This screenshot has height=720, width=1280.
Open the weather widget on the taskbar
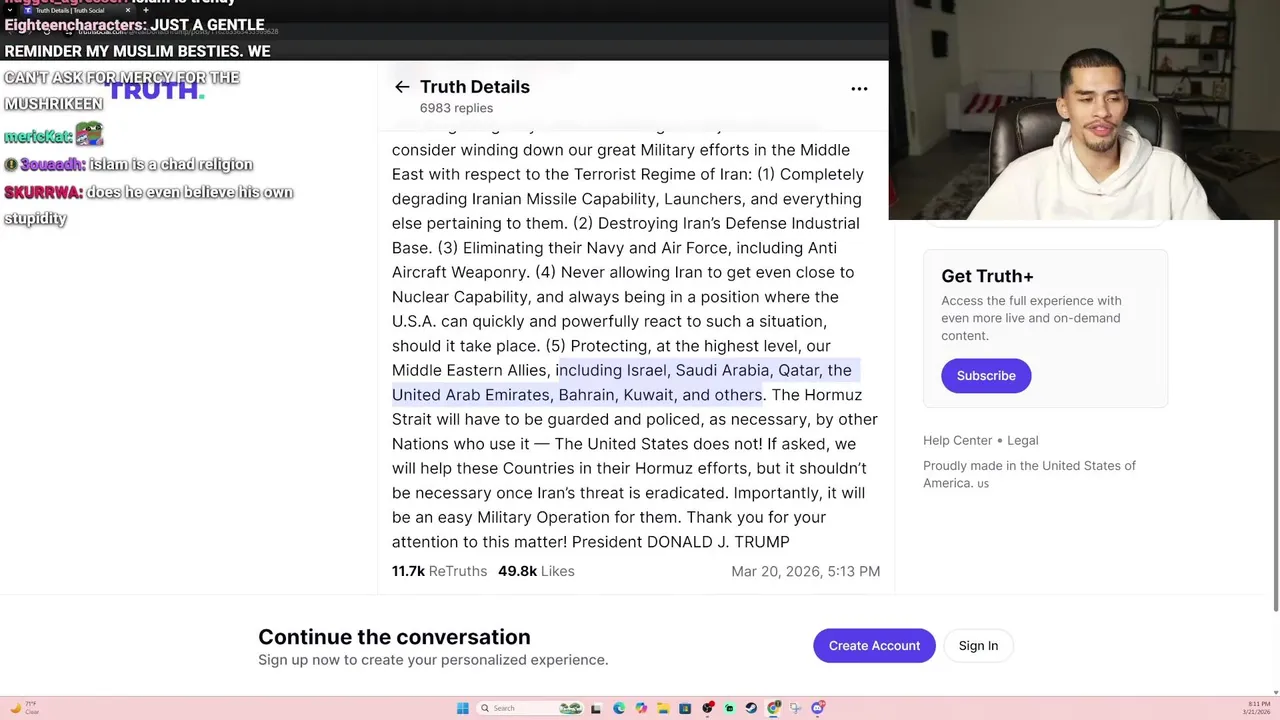[24, 708]
